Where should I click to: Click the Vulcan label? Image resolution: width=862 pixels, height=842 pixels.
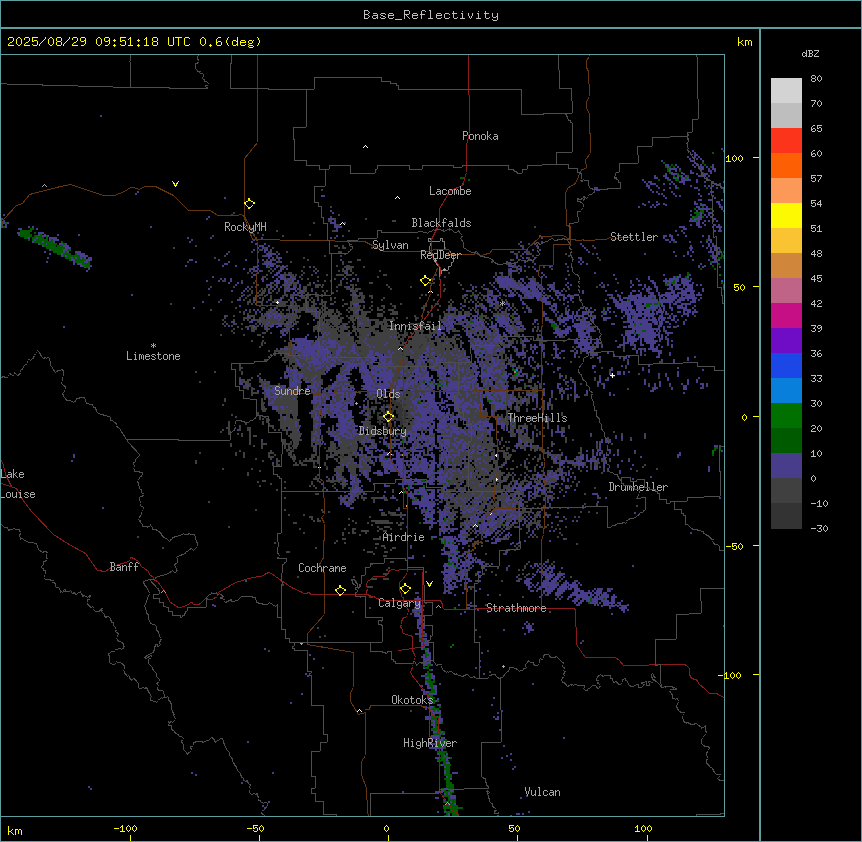pos(543,792)
